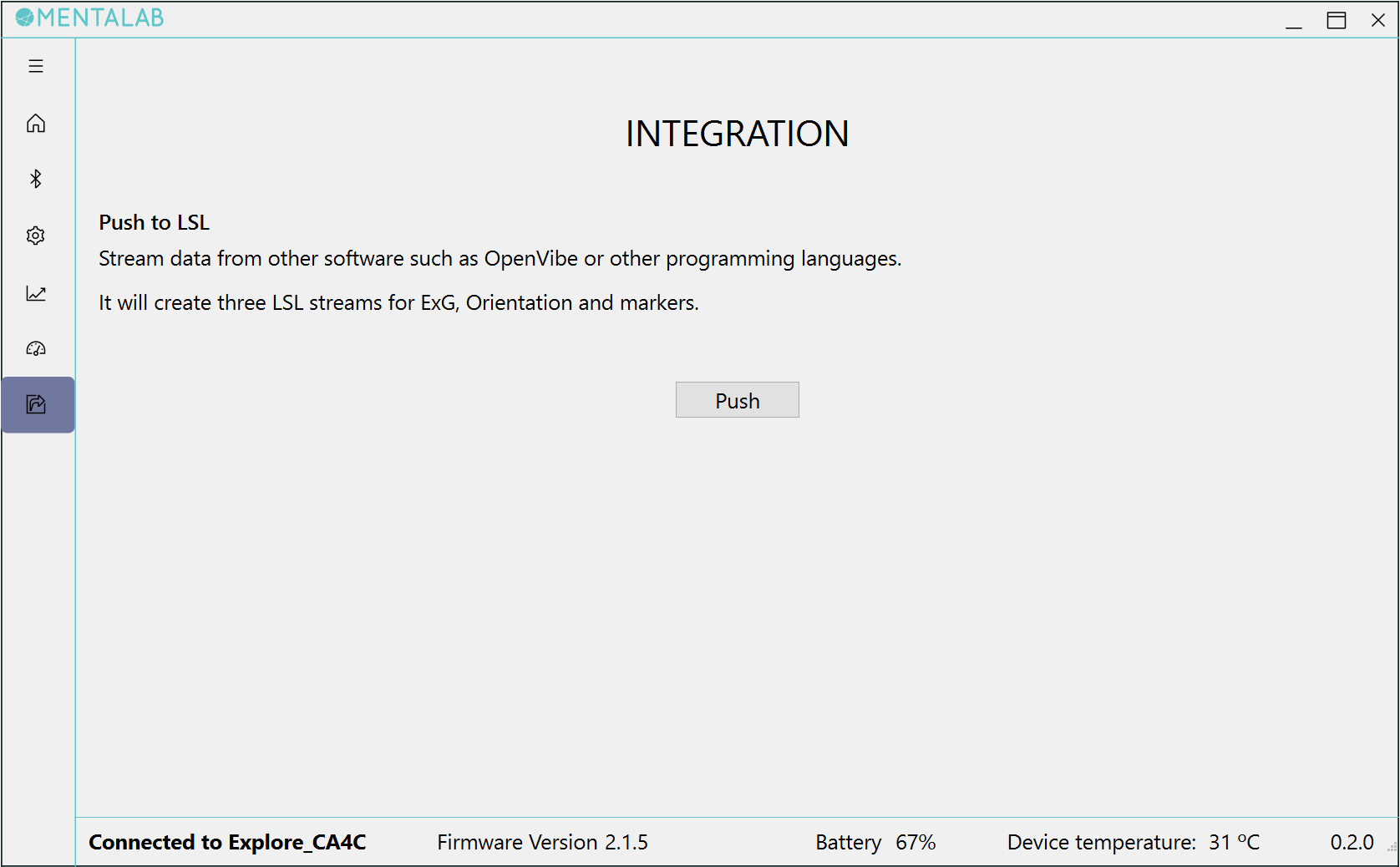1400x867 pixels.
Task: Open the Bluetooth connection page
Action: tap(36, 179)
